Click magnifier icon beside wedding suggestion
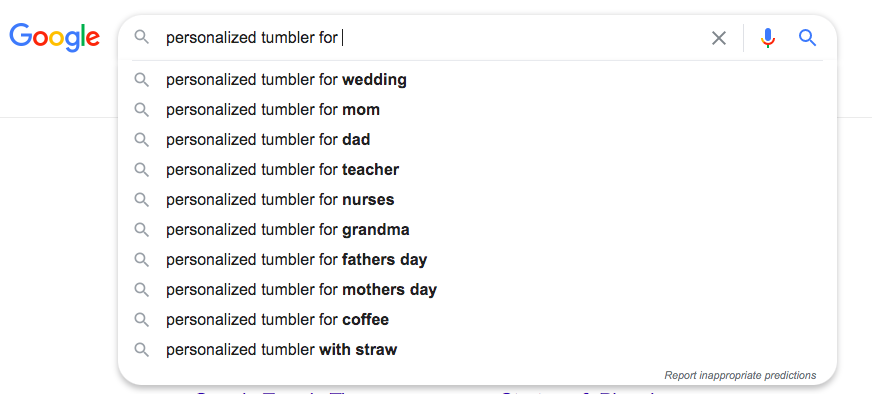872x394 pixels. click(x=142, y=80)
